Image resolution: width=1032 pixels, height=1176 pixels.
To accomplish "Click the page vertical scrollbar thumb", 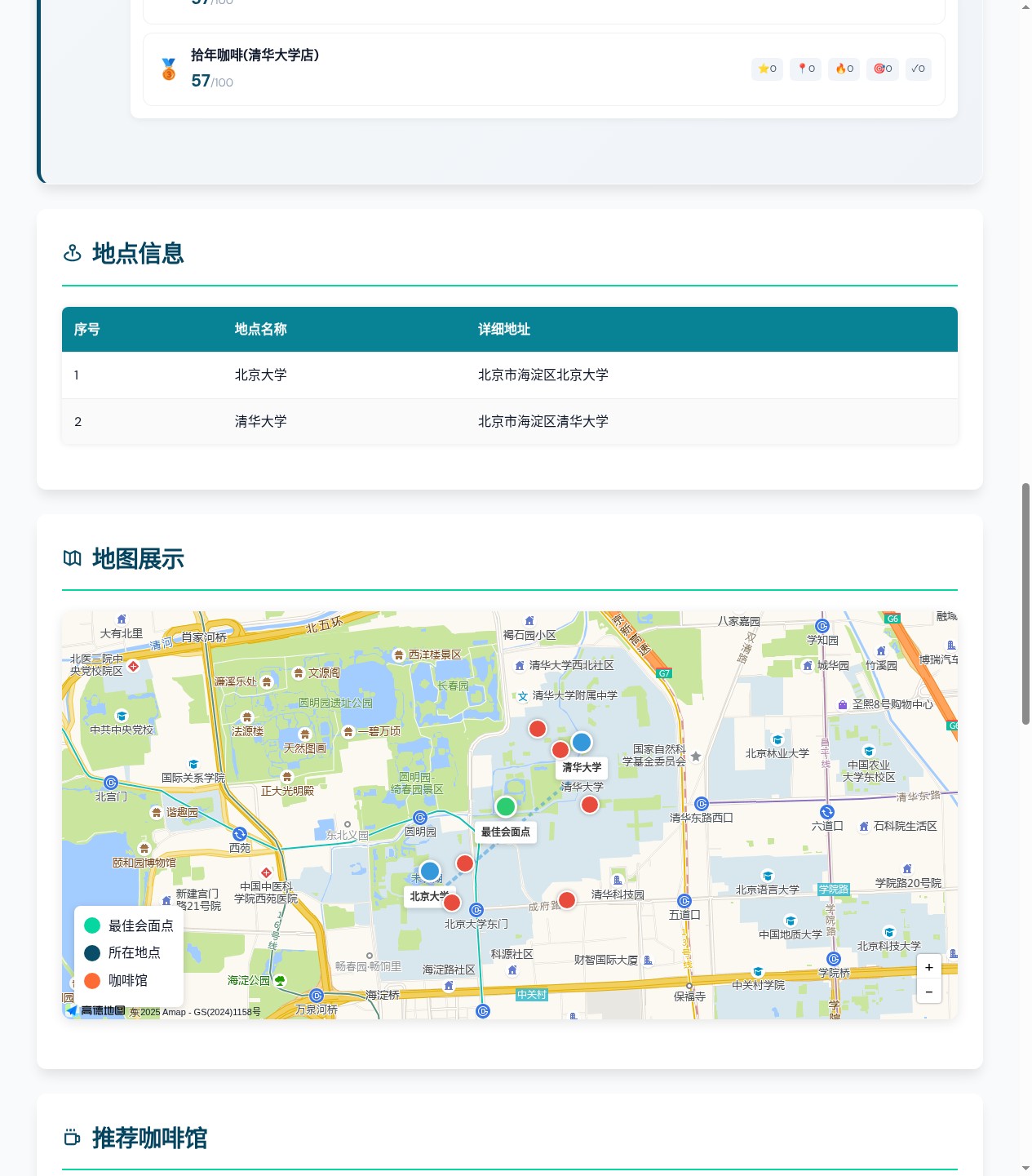I will (1025, 603).
